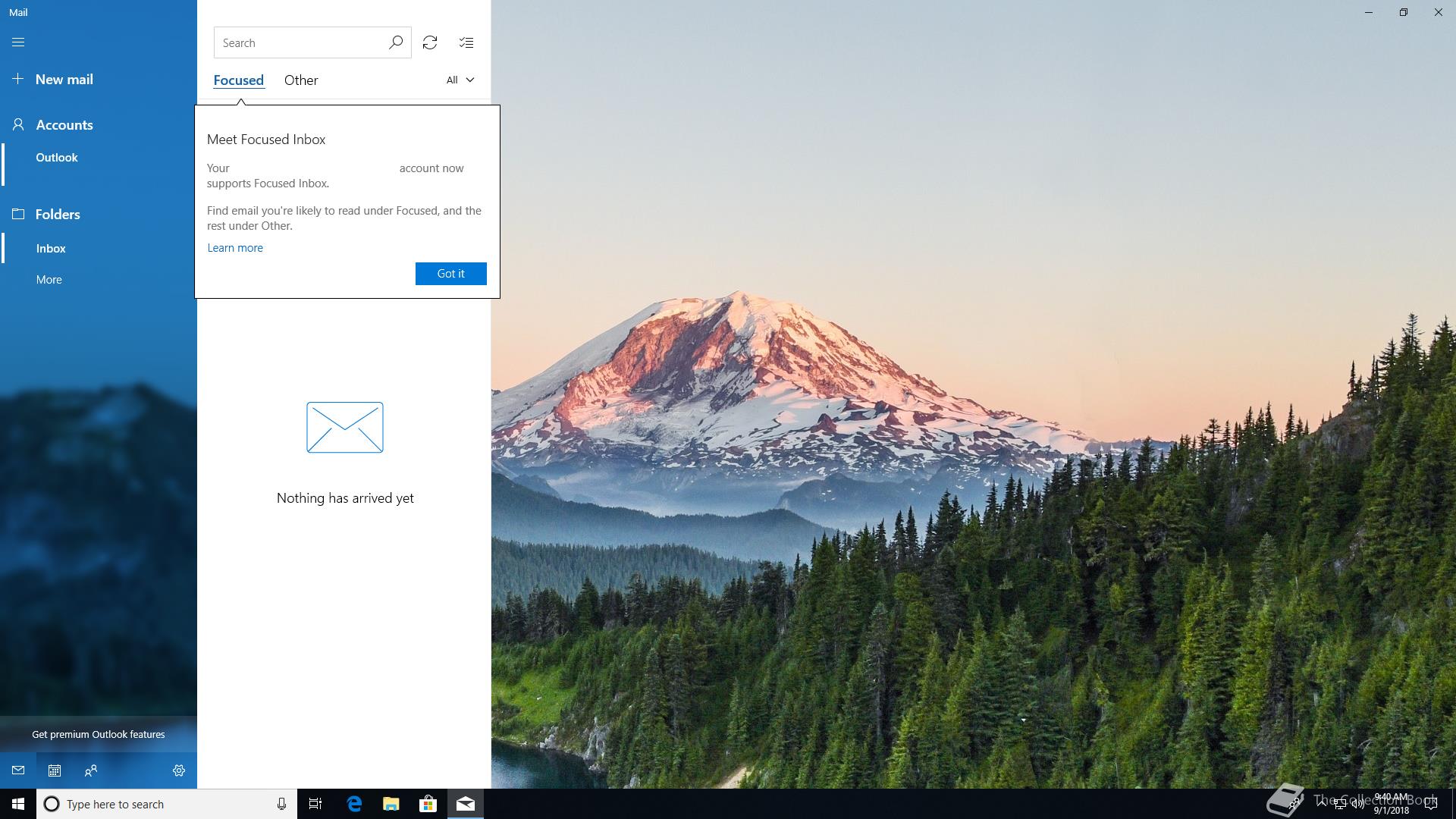This screenshot has width=1456, height=819.
Task: Open Microsoft Store from taskbar
Action: click(428, 804)
